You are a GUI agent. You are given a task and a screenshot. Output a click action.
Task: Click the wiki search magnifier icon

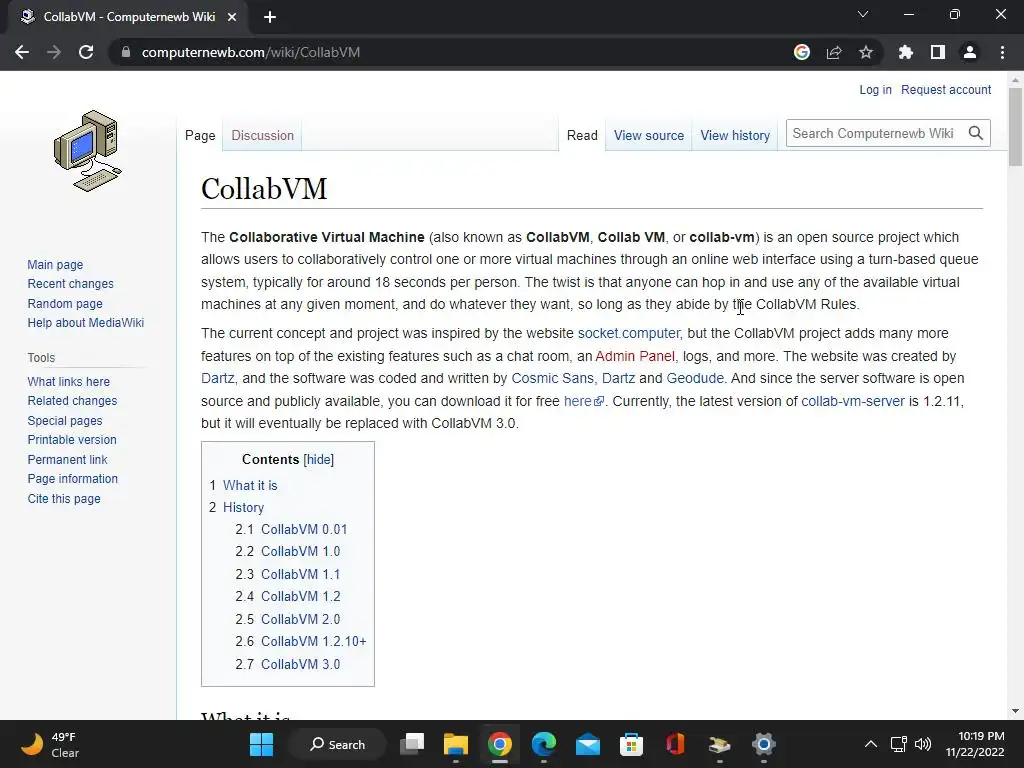[x=976, y=133]
